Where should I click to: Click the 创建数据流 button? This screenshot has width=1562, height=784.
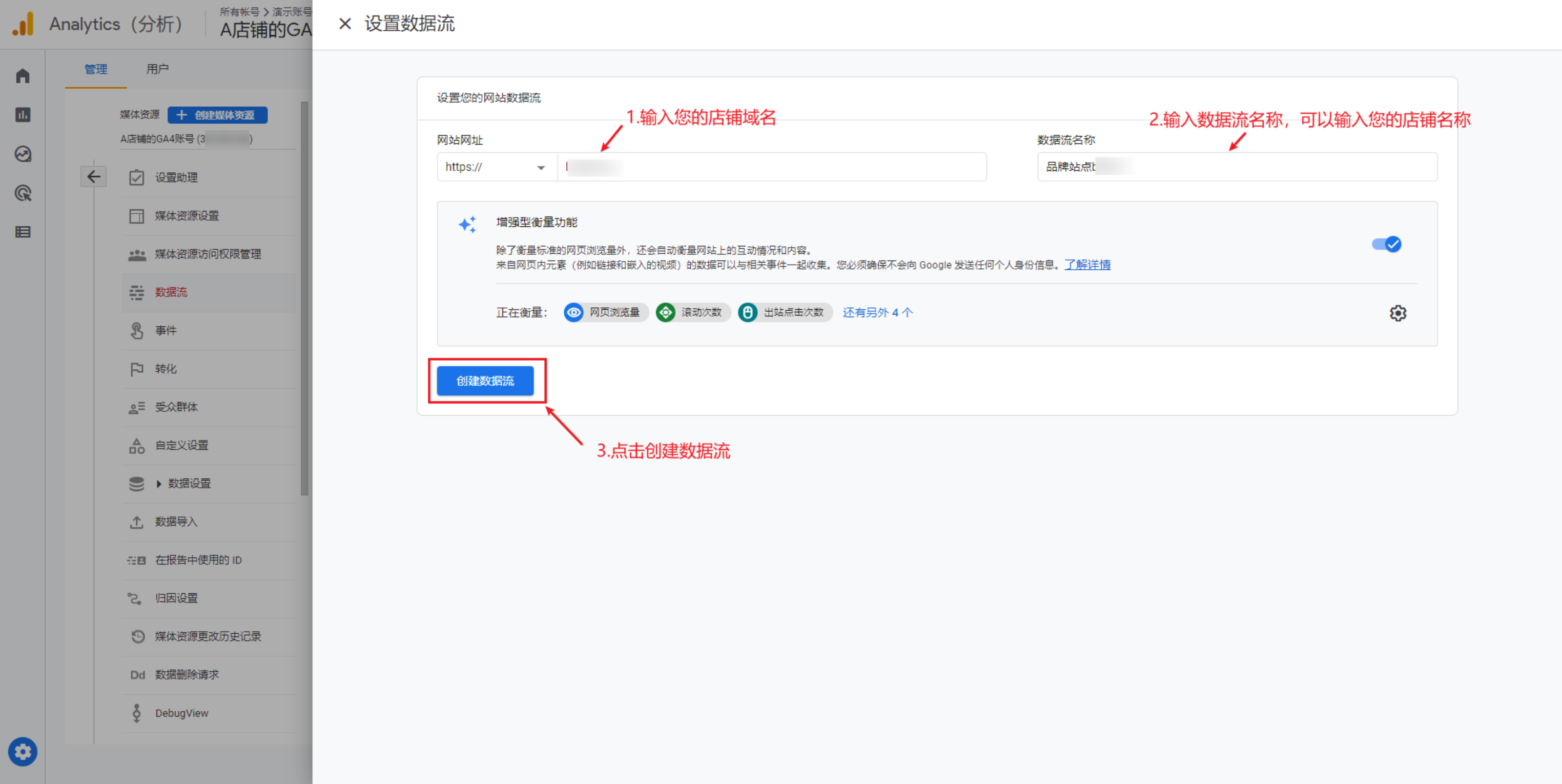click(485, 381)
